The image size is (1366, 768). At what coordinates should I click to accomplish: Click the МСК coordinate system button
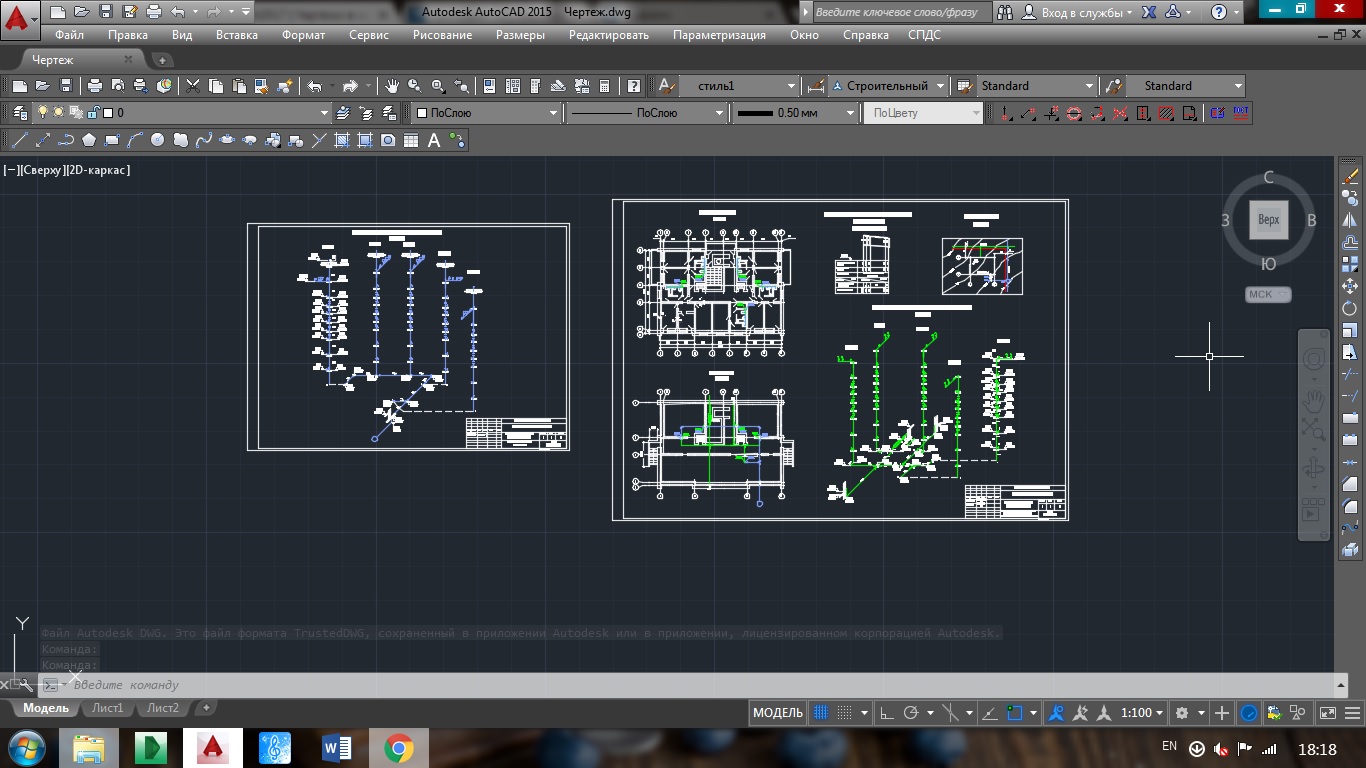(x=1268, y=295)
